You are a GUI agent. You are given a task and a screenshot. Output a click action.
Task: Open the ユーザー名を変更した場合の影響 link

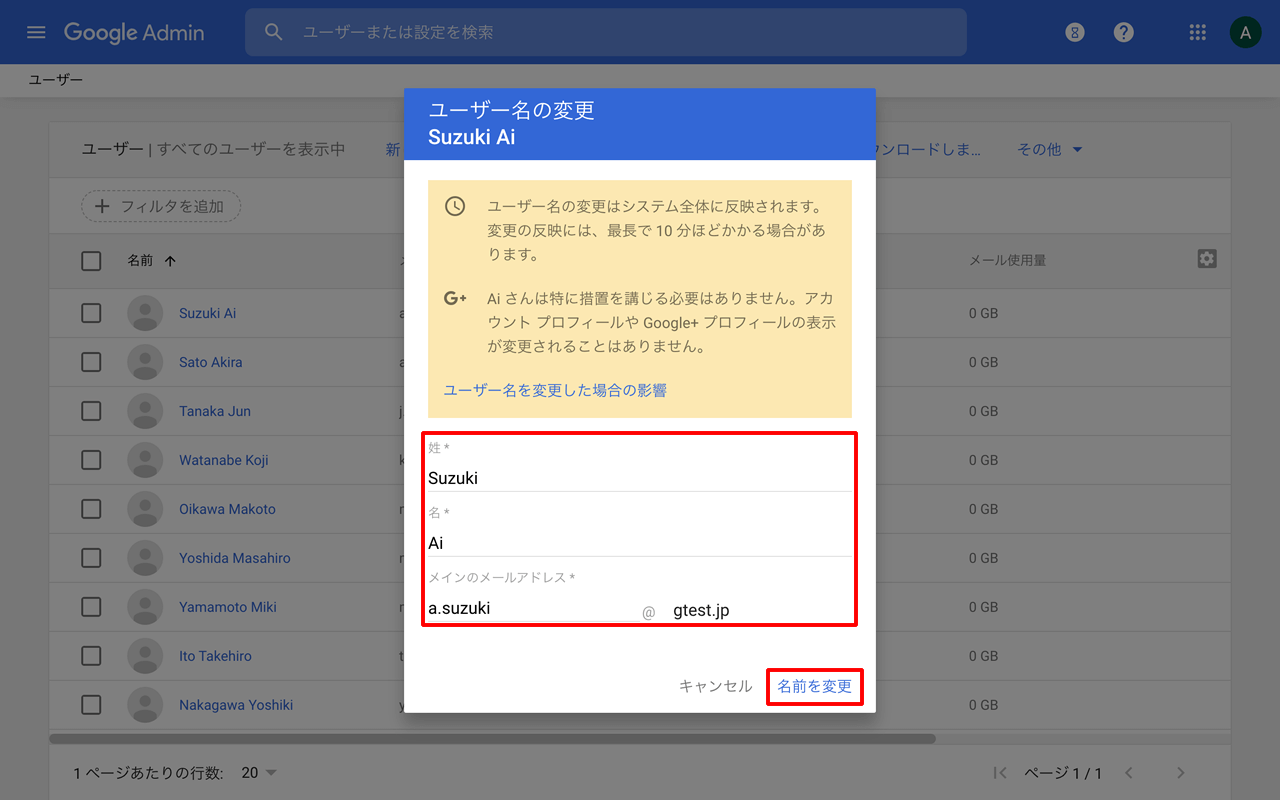[x=555, y=390]
